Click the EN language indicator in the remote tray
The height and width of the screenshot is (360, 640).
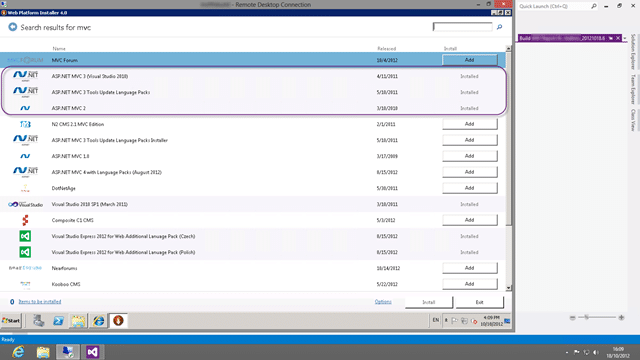pyautogui.click(x=436, y=320)
